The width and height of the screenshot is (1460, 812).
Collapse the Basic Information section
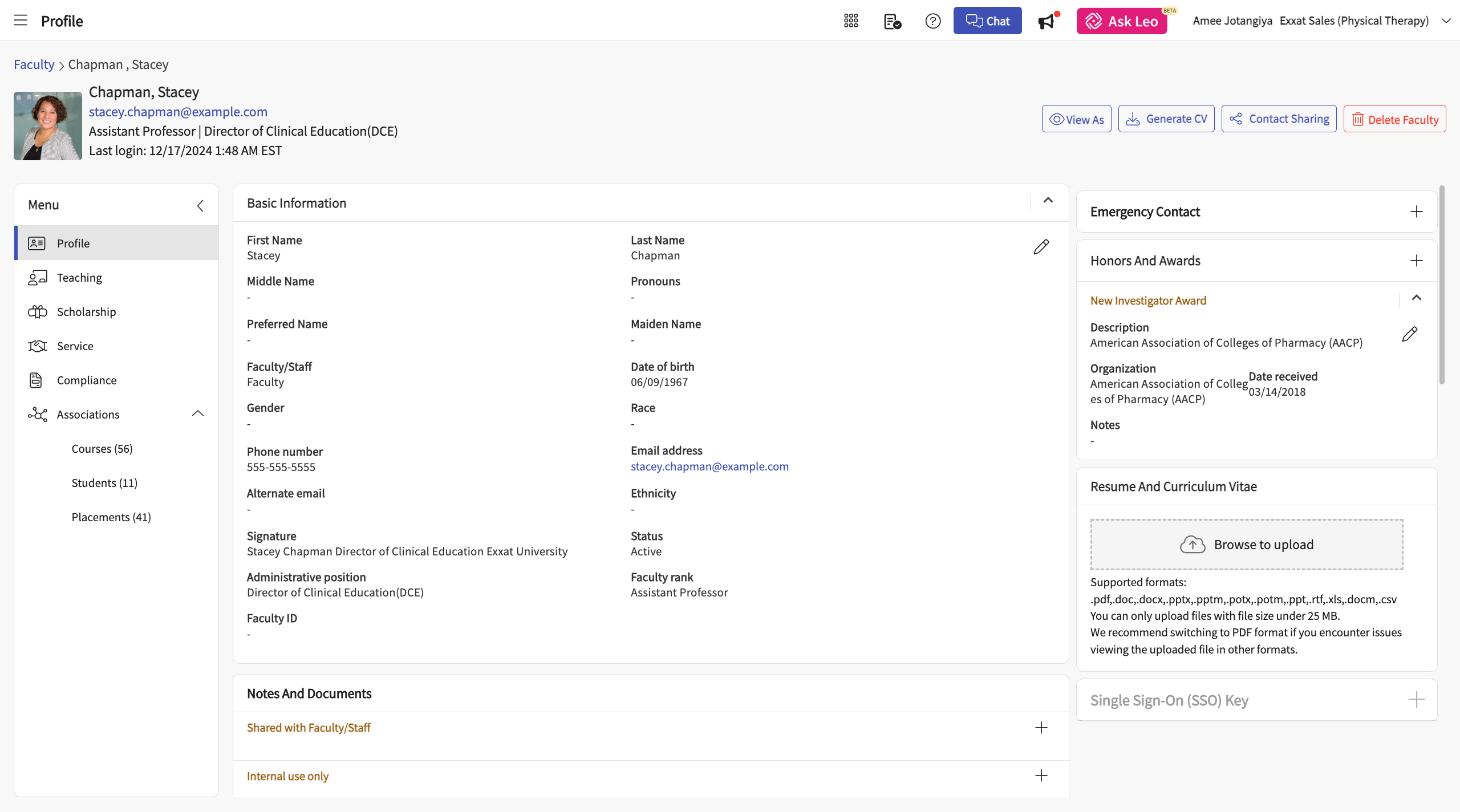coord(1048,201)
